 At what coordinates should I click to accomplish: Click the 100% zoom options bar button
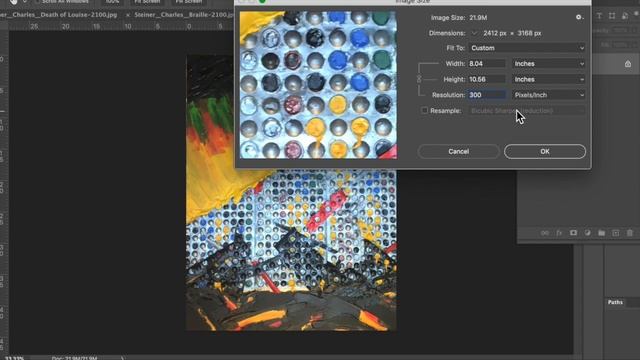click(112, 2)
